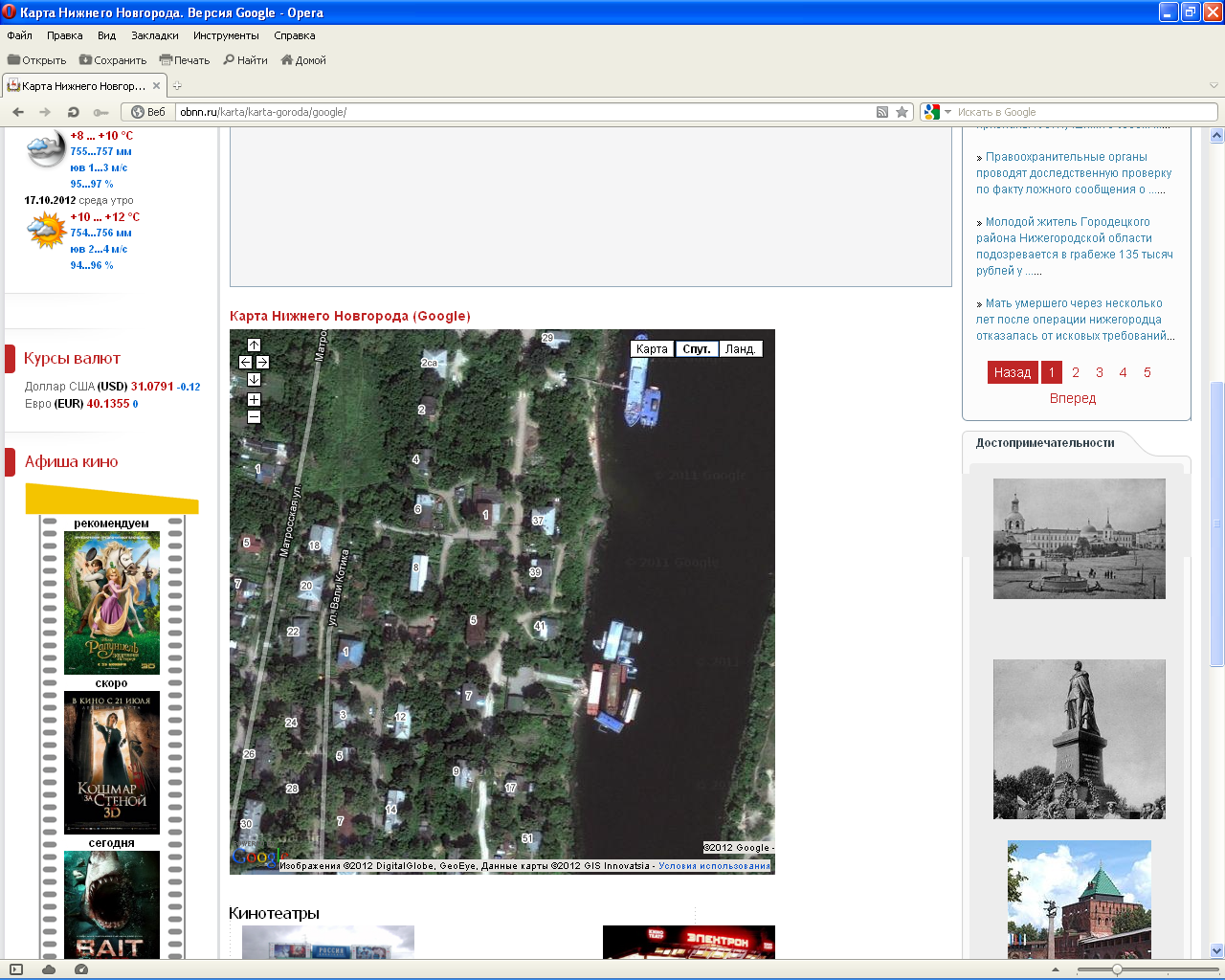Click Открыть toolbar button
1225x980 pixels.
tap(37, 60)
